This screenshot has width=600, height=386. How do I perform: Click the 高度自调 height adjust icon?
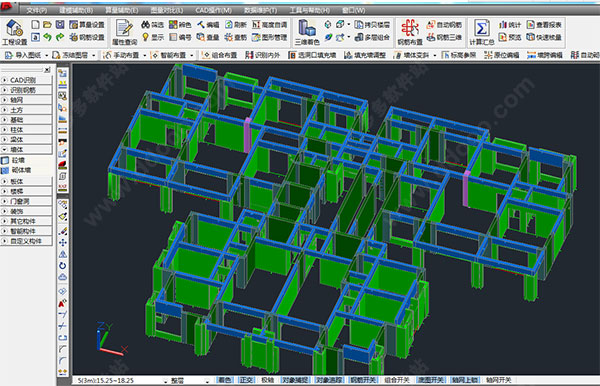[x=256, y=25]
